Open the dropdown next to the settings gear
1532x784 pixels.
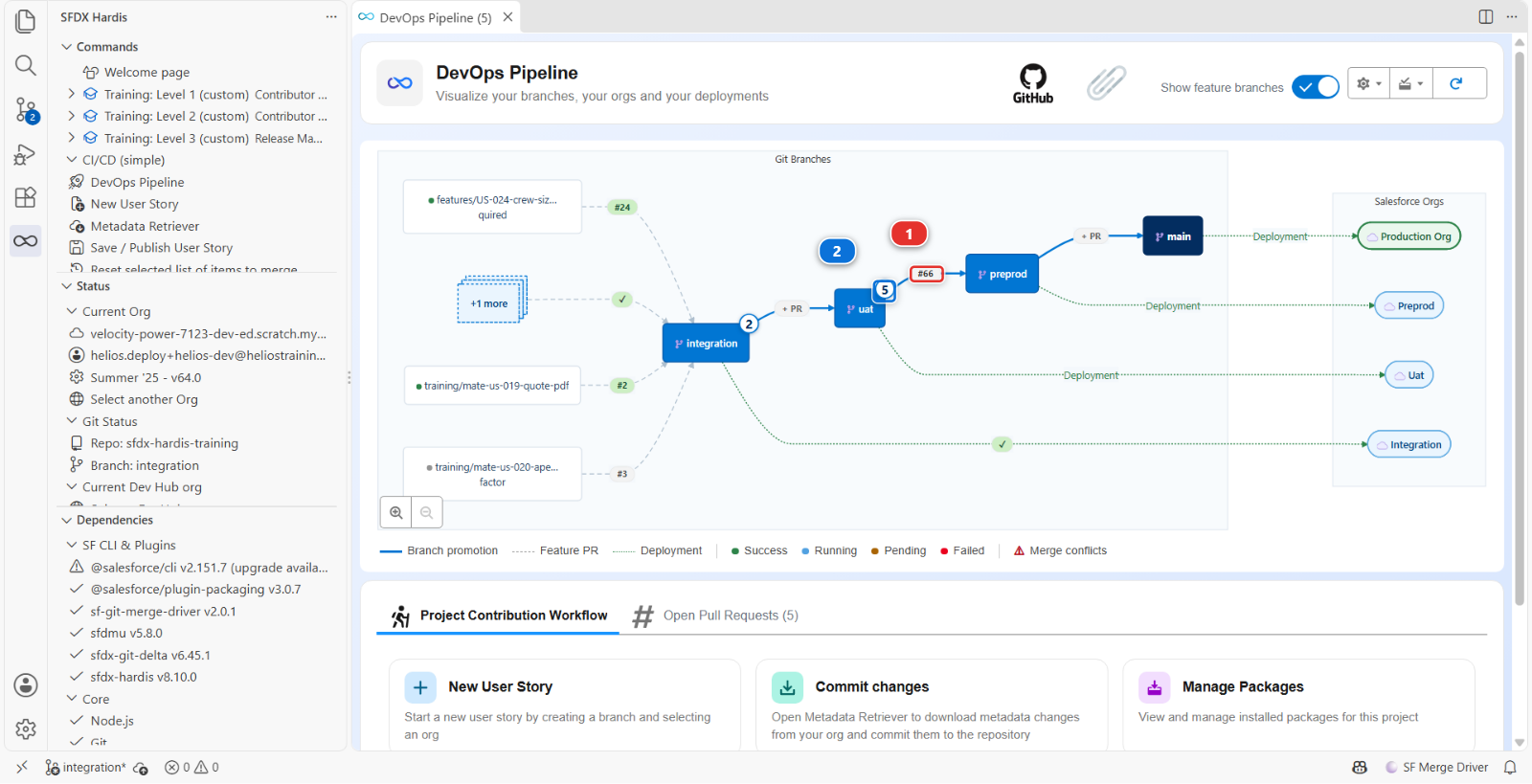coord(1410,83)
